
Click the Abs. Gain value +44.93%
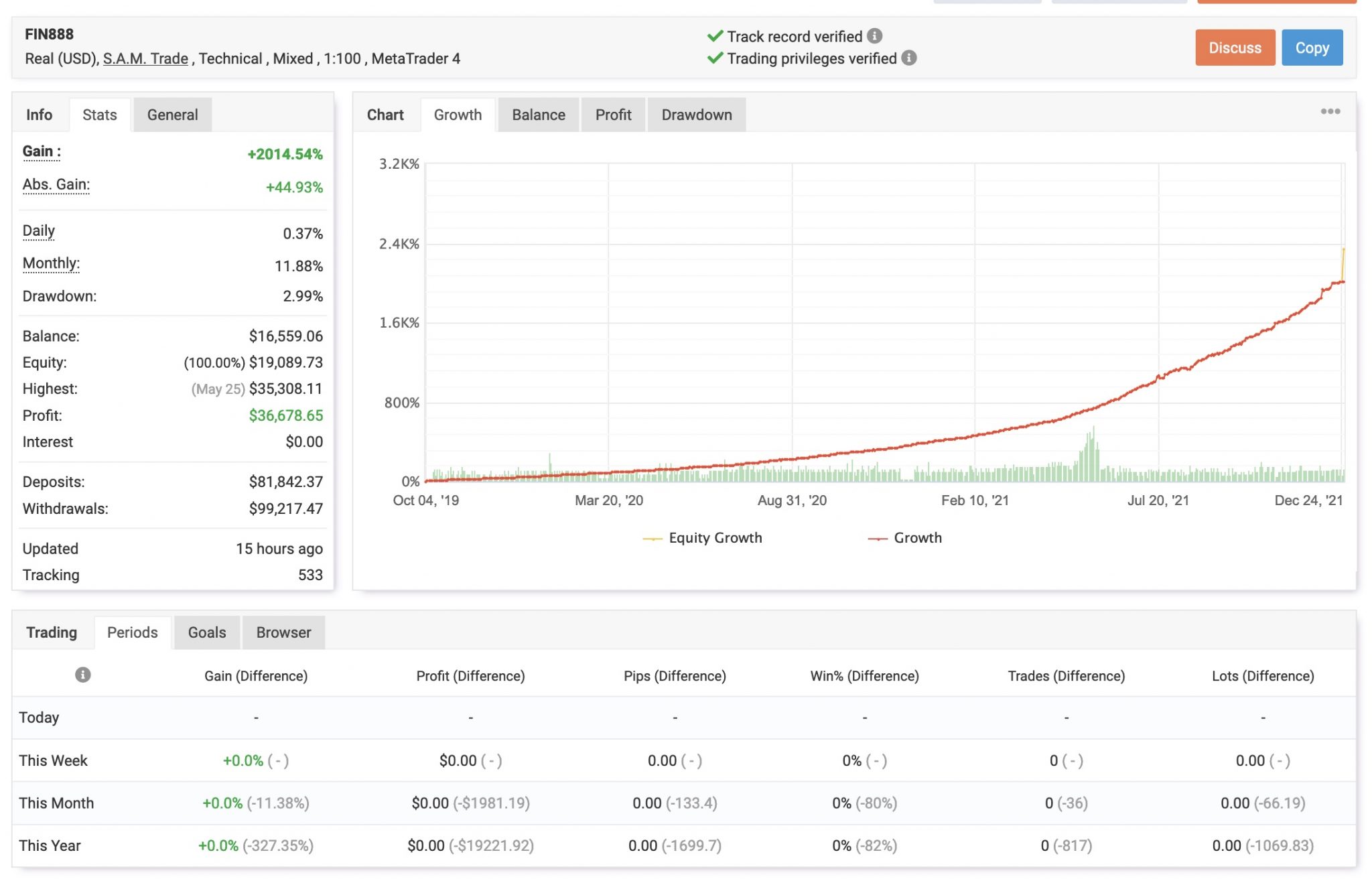coord(294,187)
